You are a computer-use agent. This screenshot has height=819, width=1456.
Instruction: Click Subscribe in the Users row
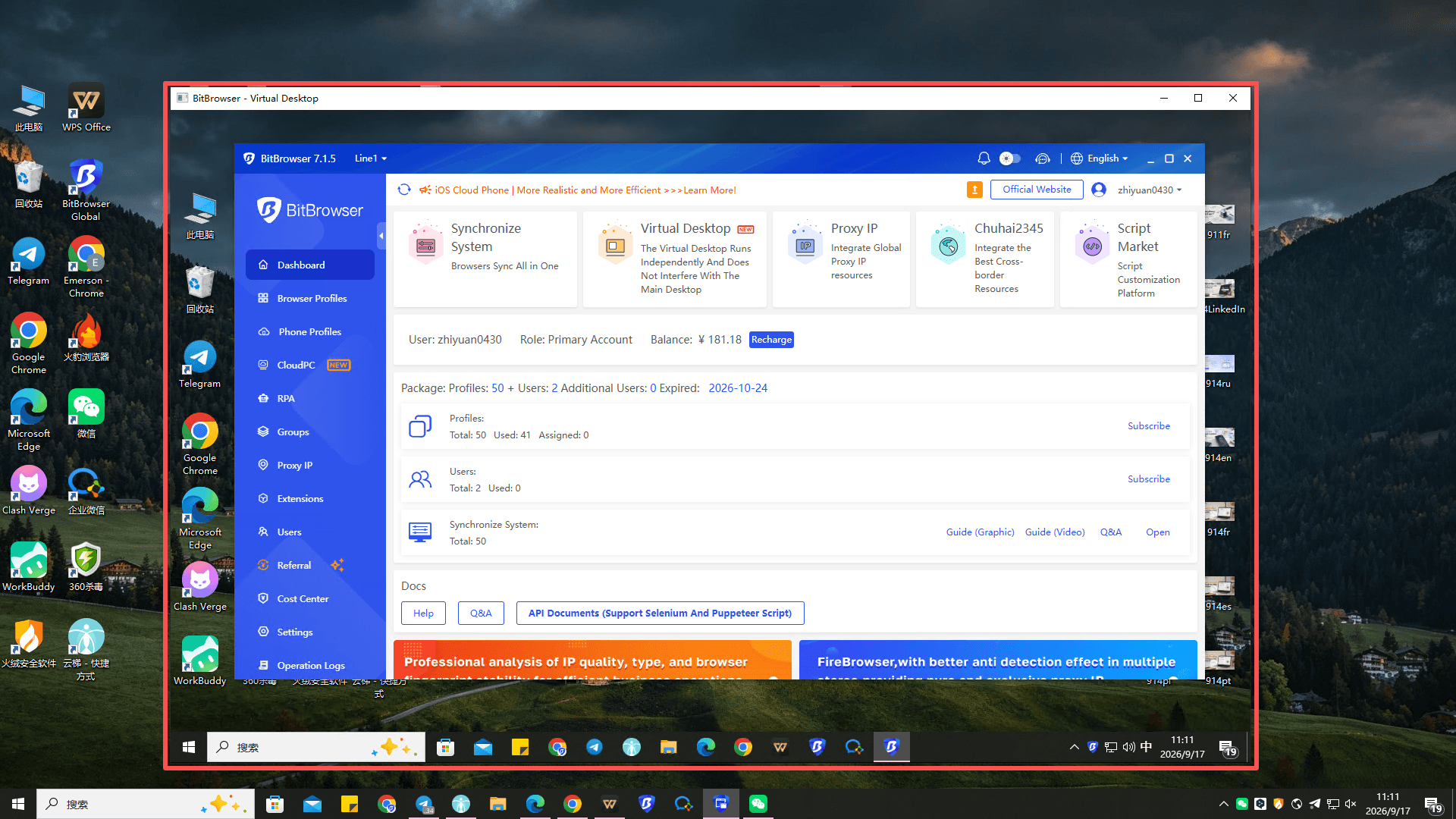pos(1148,479)
